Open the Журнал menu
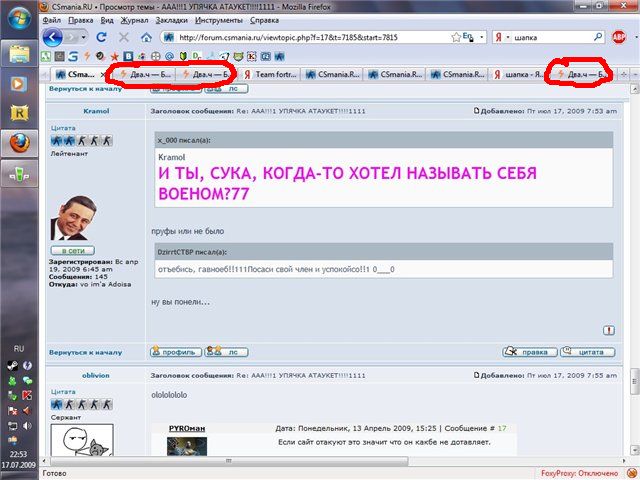The image size is (640, 480). 134,20
